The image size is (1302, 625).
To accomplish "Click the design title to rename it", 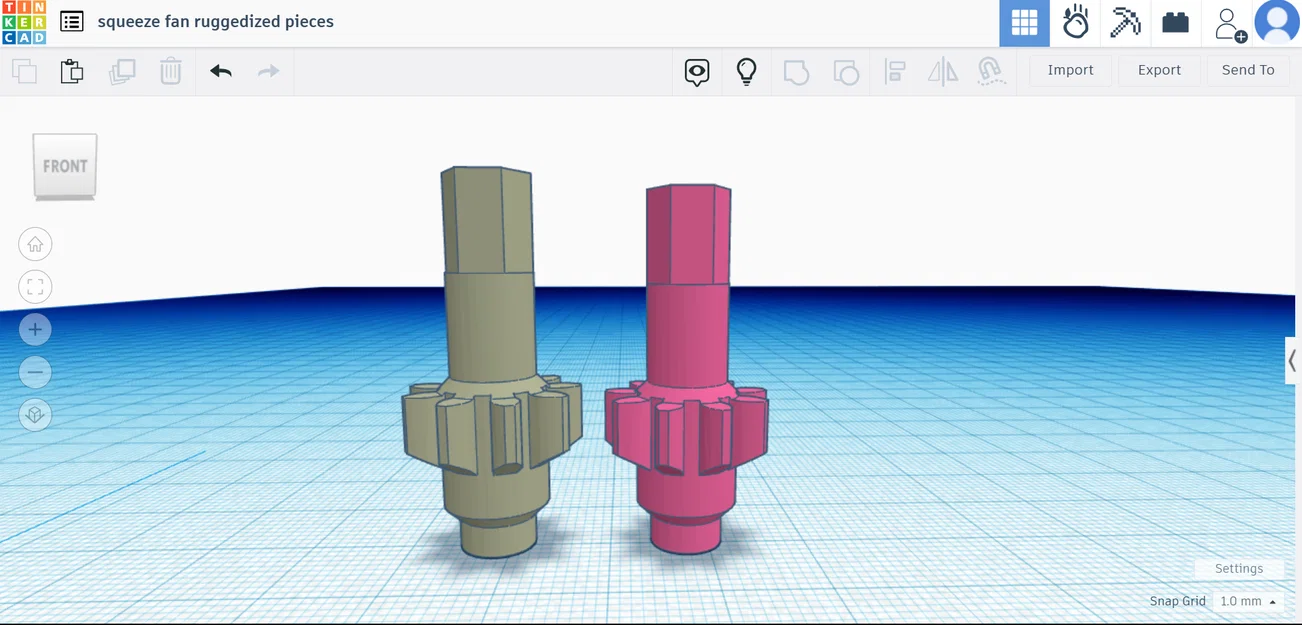I will click(x=215, y=20).
